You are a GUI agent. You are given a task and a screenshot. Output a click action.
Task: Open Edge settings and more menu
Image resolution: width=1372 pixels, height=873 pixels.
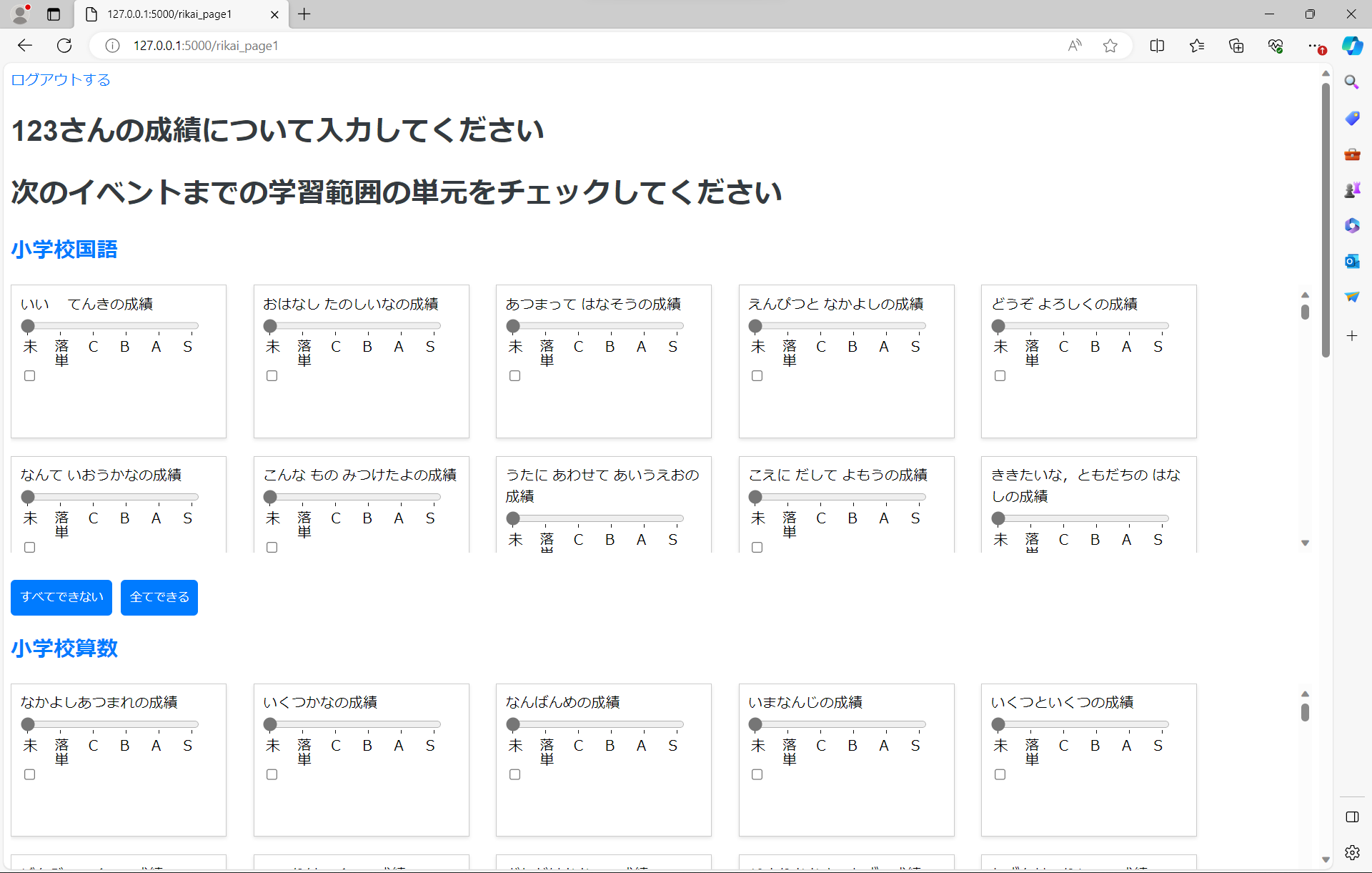[1315, 46]
